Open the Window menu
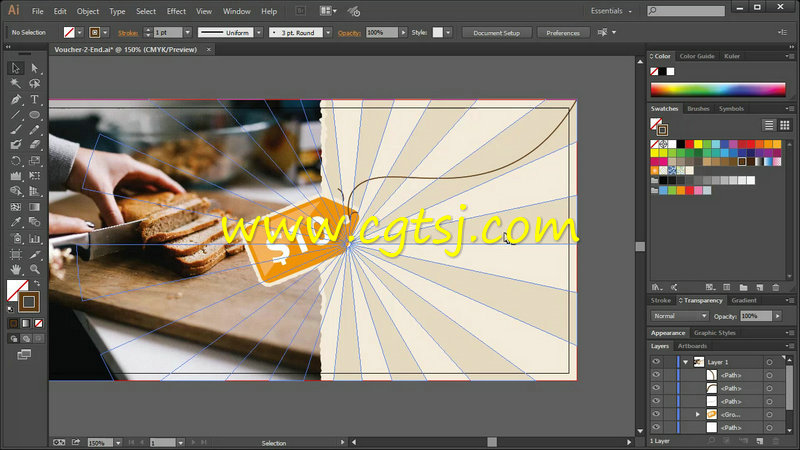The image size is (800, 450). [237, 11]
